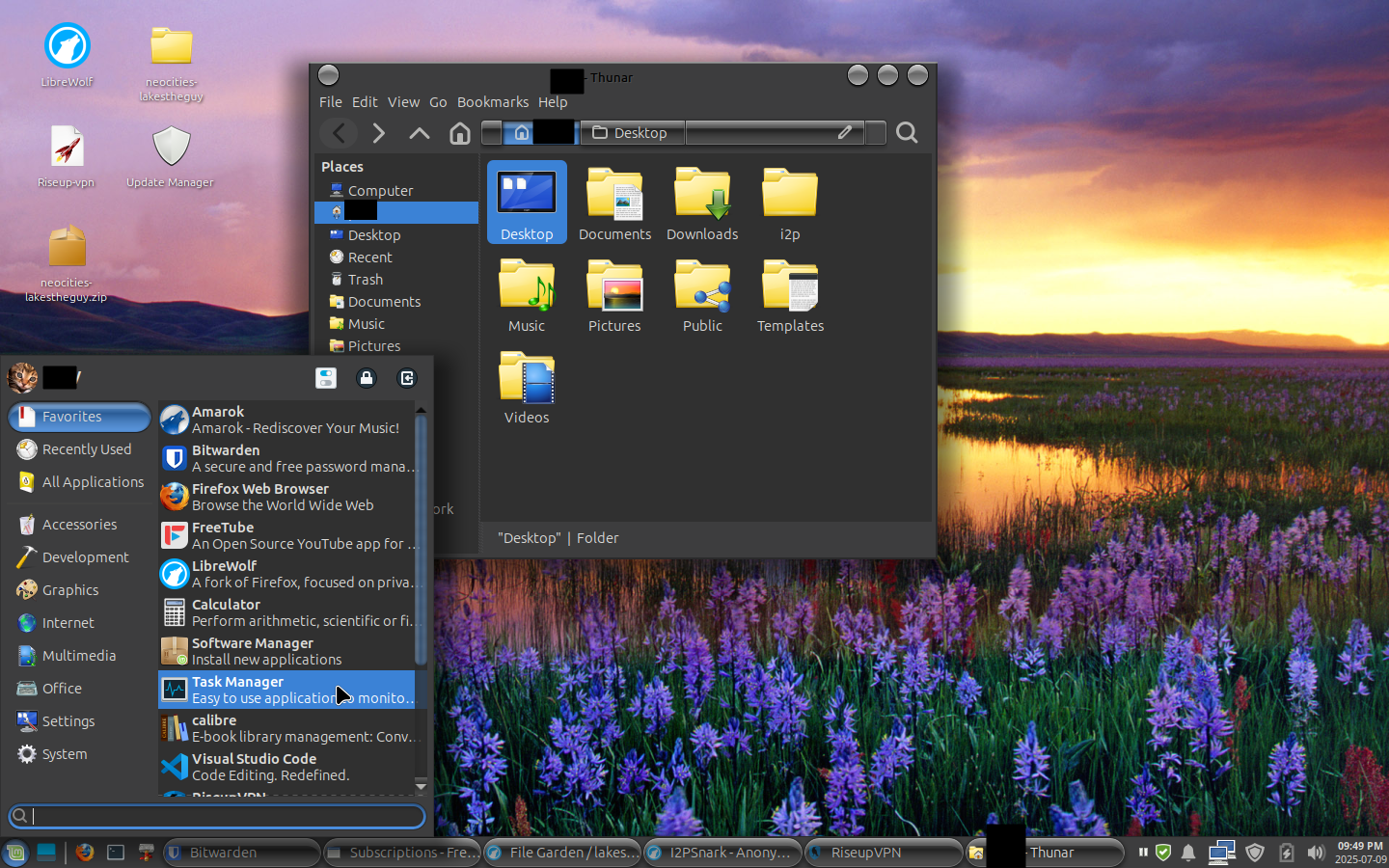This screenshot has width=1389, height=868.
Task: Open the Thunar search icon
Action: point(907,133)
